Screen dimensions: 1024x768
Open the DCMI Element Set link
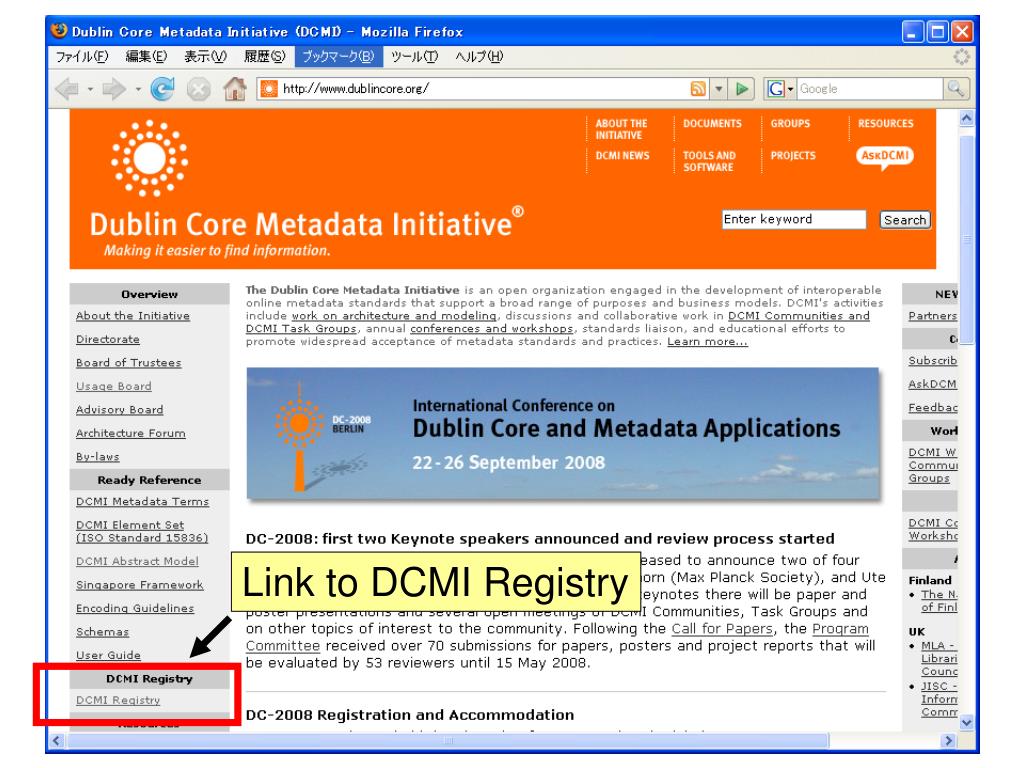142,532
